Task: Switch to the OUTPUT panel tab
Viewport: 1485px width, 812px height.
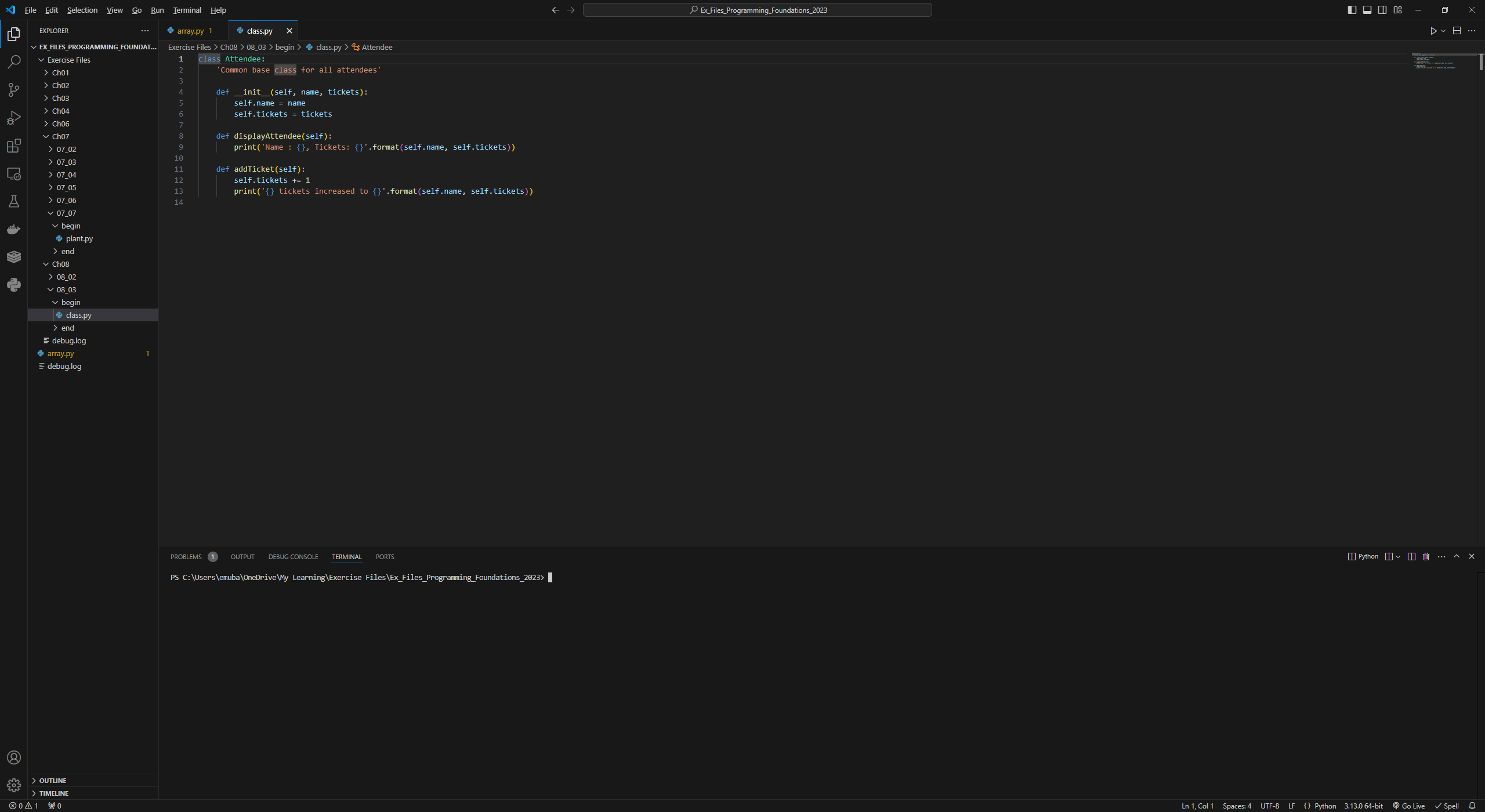Action: (242, 557)
